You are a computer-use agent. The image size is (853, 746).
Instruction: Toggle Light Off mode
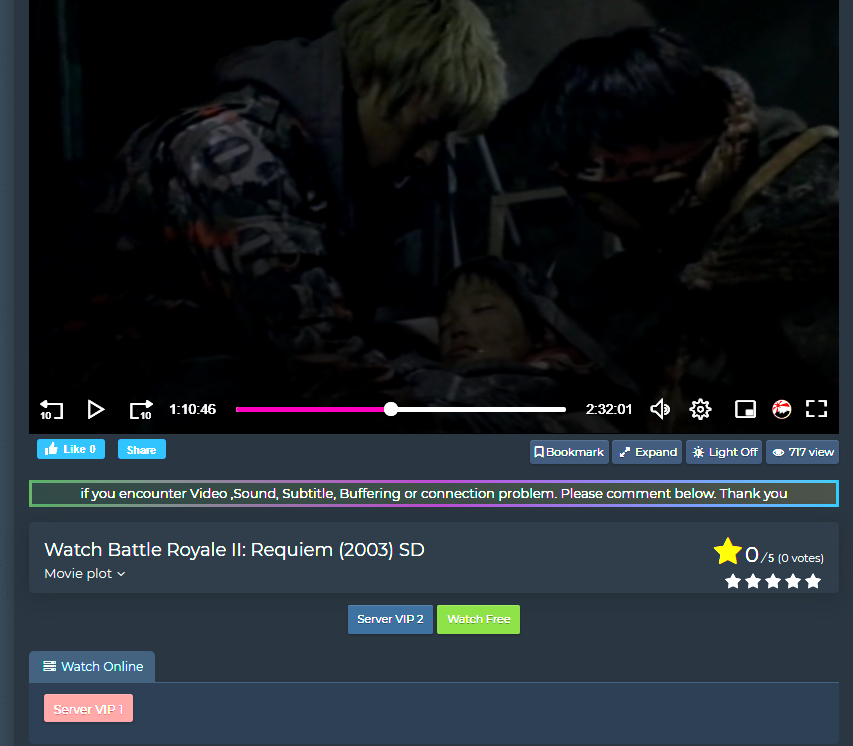pos(724,452)
